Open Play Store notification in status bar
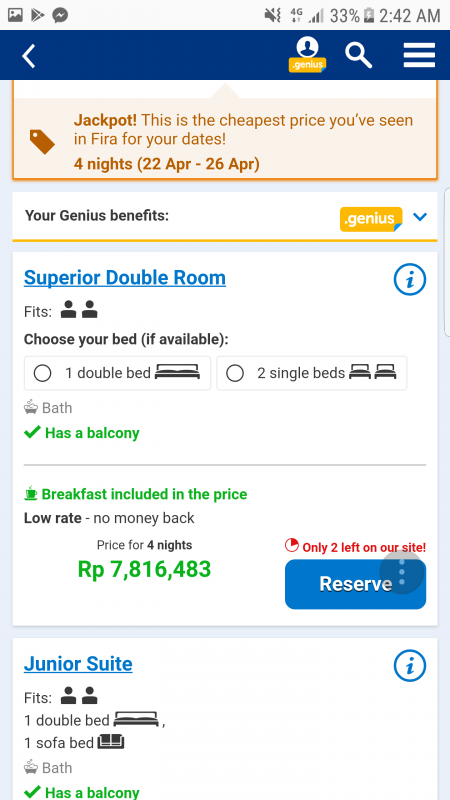The width and height of the screenshot is (450, 800). pos(37,16)
